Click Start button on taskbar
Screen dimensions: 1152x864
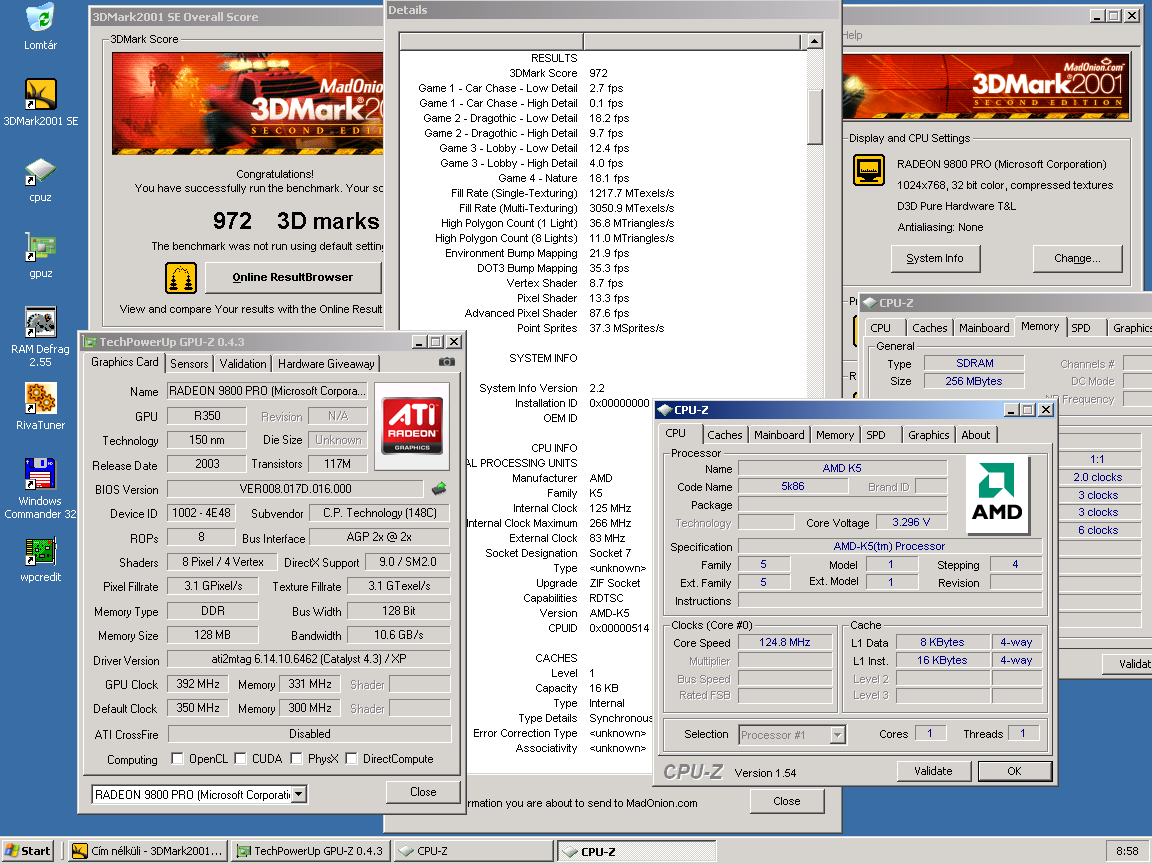pyautogui.click(x=29, y=851)
